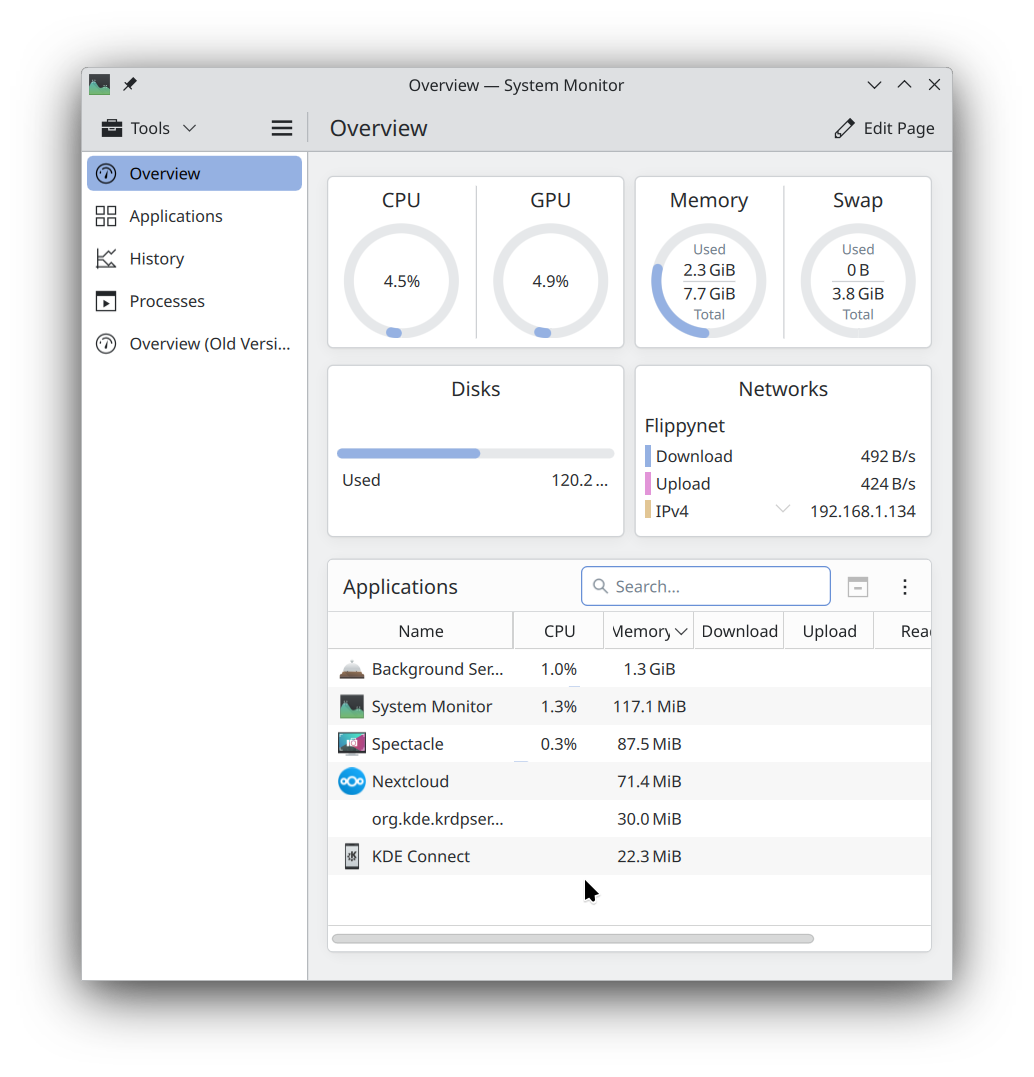Click the horizontal scrollbar under applications table
Screen dimensions: 1034x1077
tap(572, 939)
